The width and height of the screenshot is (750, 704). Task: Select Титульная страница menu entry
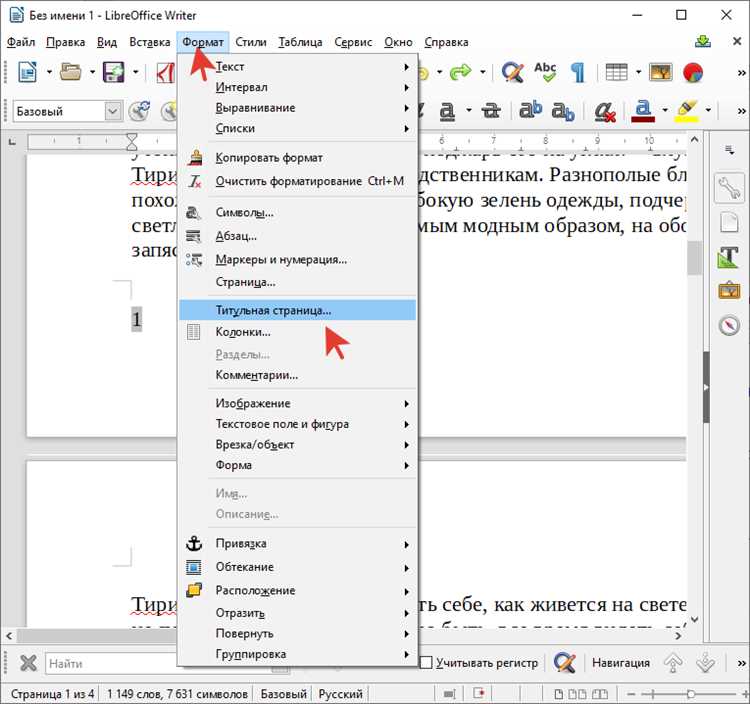pyautogui.click(x=297, y=310)
